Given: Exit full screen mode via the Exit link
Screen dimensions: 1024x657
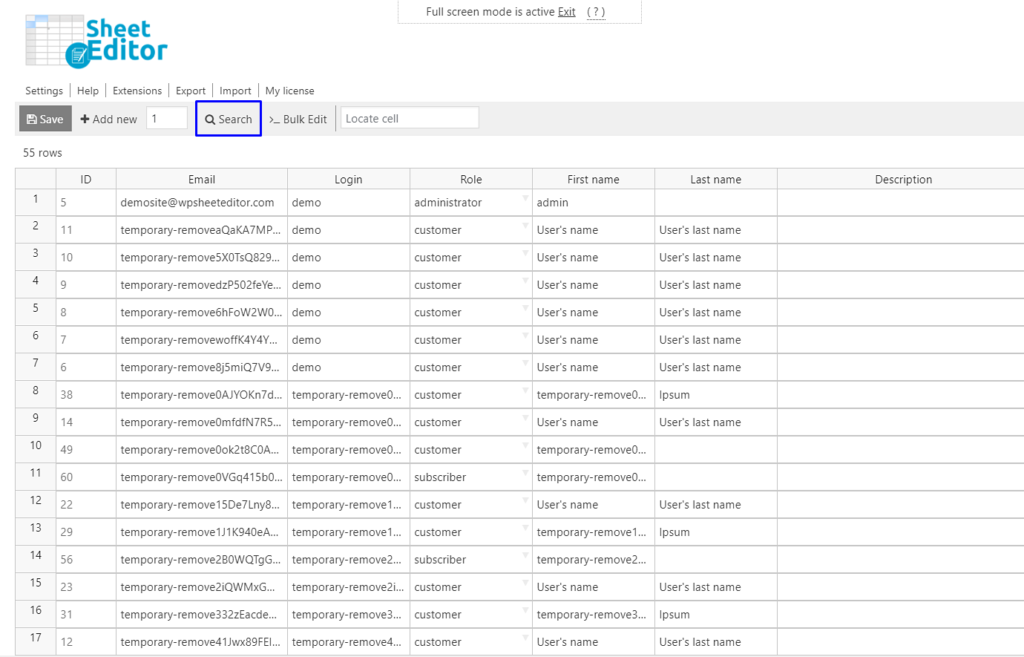Looking at the screenshot, I should coord(566,11).
